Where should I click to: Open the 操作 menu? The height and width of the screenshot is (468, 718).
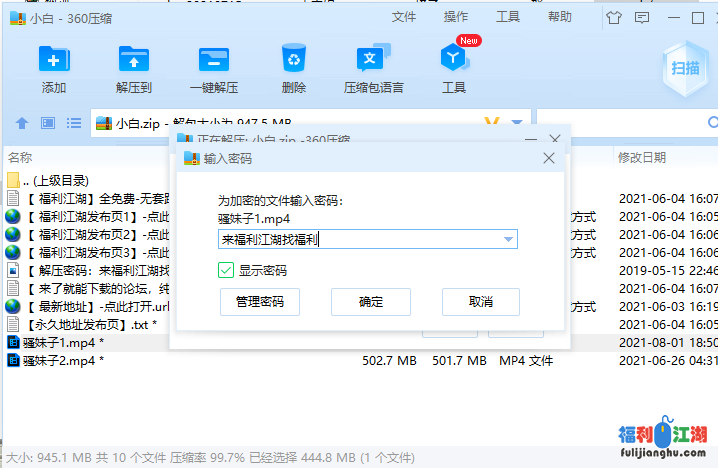[x=456, y=17]
